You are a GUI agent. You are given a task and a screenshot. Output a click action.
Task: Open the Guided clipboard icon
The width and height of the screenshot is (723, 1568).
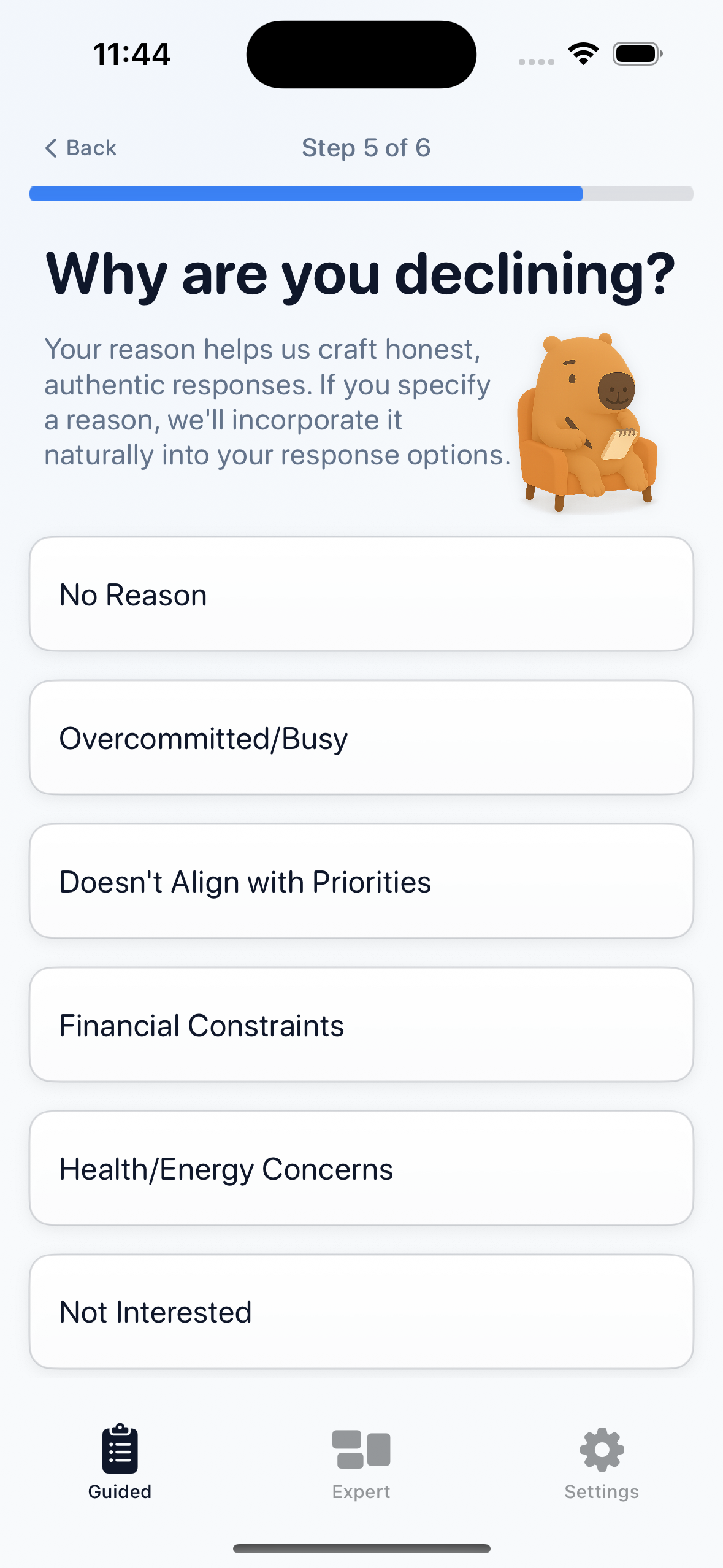pos(120,1448)
